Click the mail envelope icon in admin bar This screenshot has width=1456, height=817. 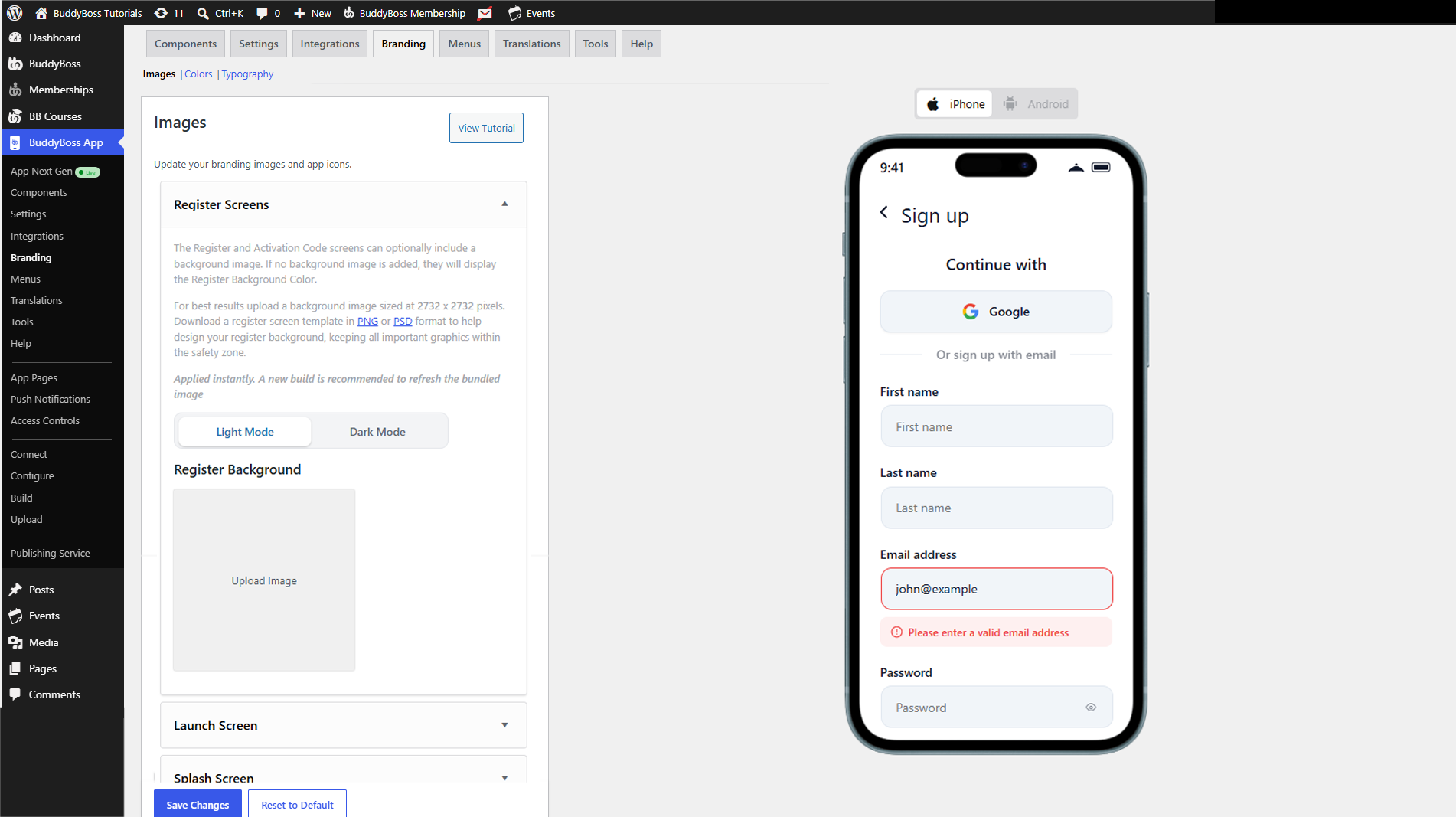pyautogui.click(x=485, y=13)
